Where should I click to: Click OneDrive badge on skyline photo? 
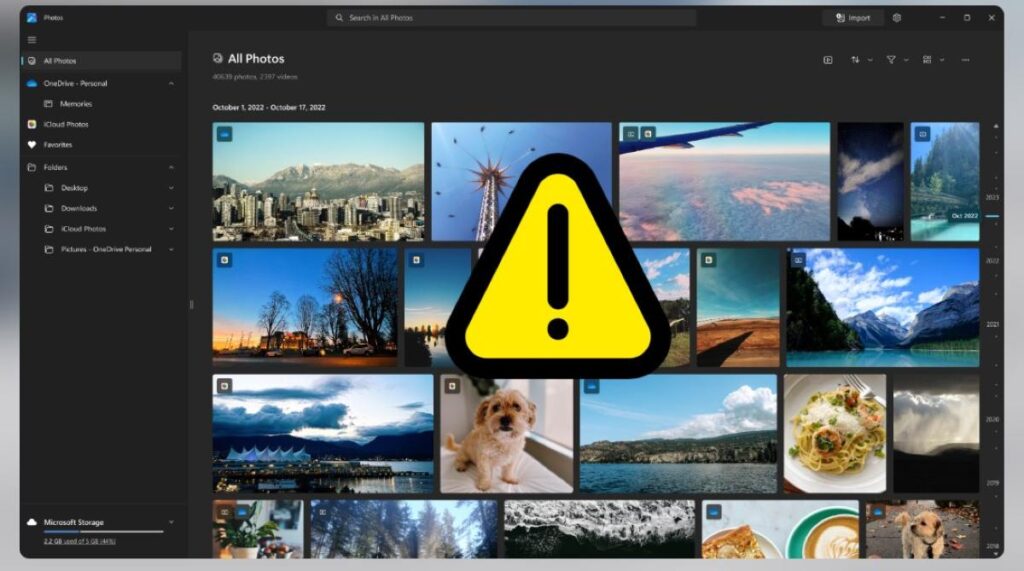(x=224, y=134)
